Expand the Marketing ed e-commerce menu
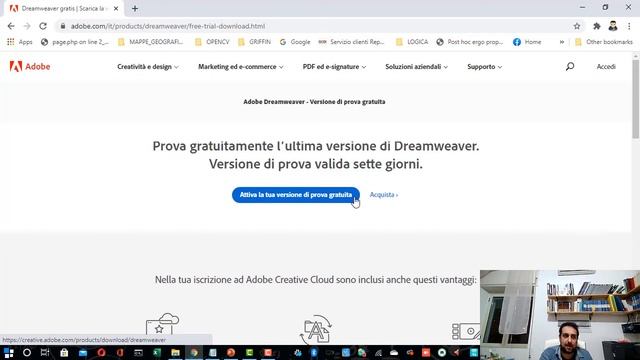This screenshot has width=640, height=360. [240, 67]
